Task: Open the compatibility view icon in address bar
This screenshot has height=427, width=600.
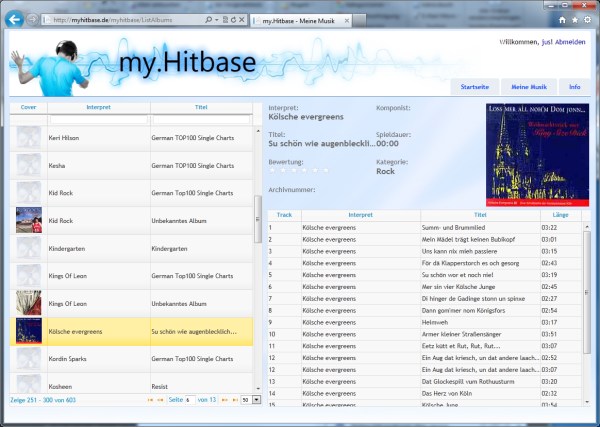Action: coord(225,20)
